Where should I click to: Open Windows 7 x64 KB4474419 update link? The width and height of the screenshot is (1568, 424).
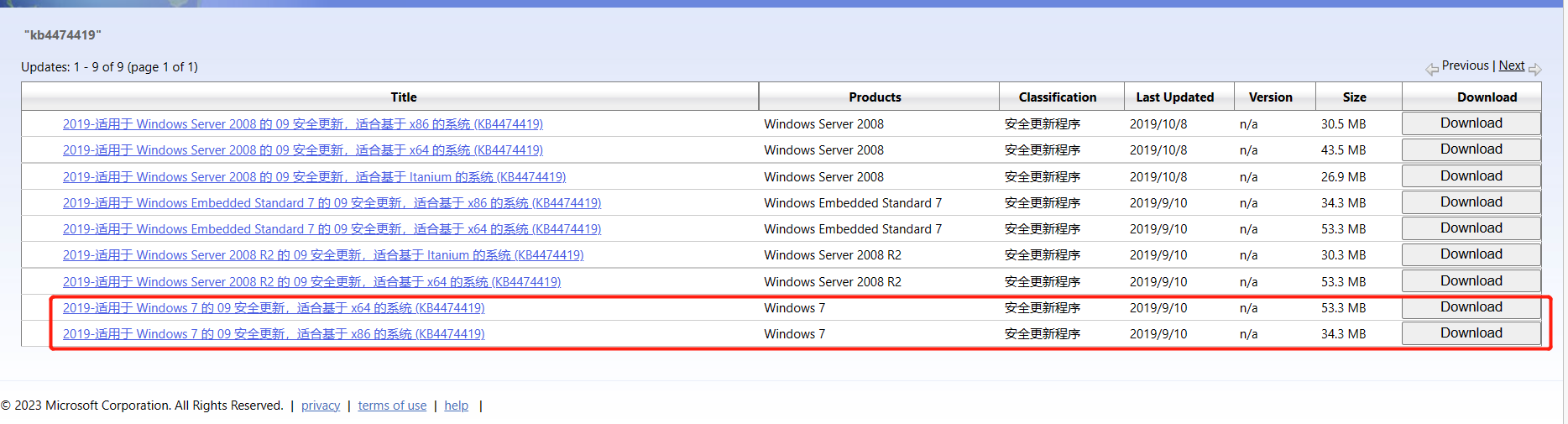coord(274,308)
